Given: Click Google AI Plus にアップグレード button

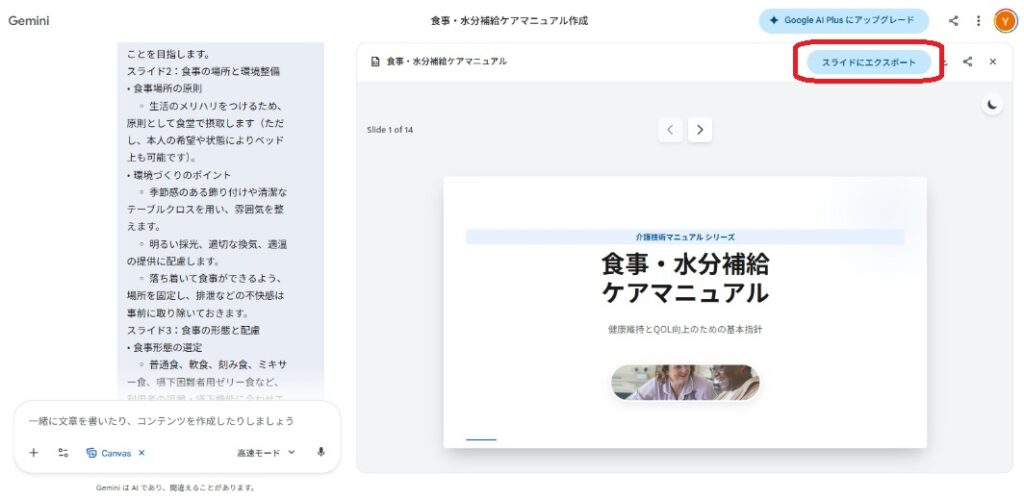Looking at the screenshot, I should pos(843,21).
